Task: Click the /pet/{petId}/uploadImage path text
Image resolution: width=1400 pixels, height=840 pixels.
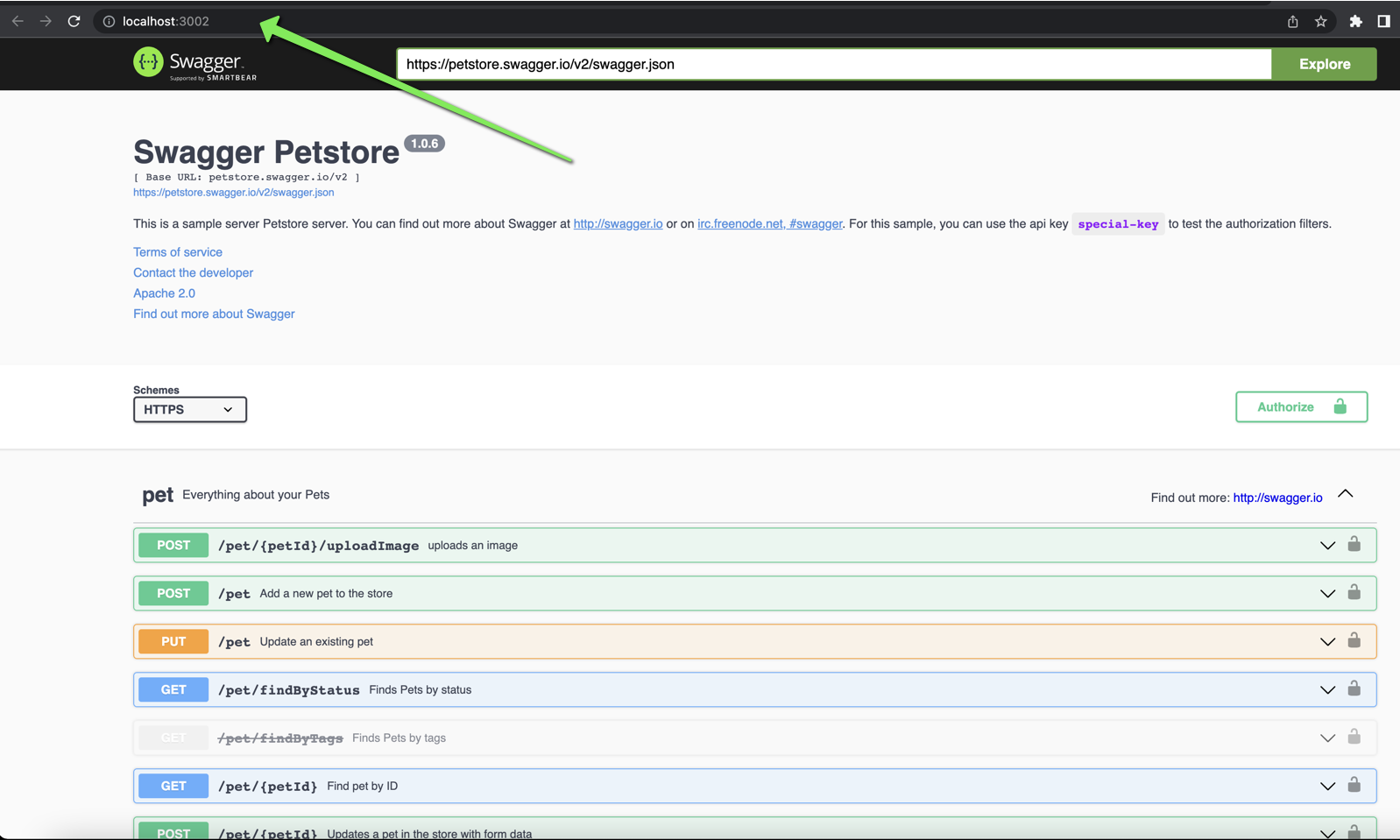Action: coord(318,546)
